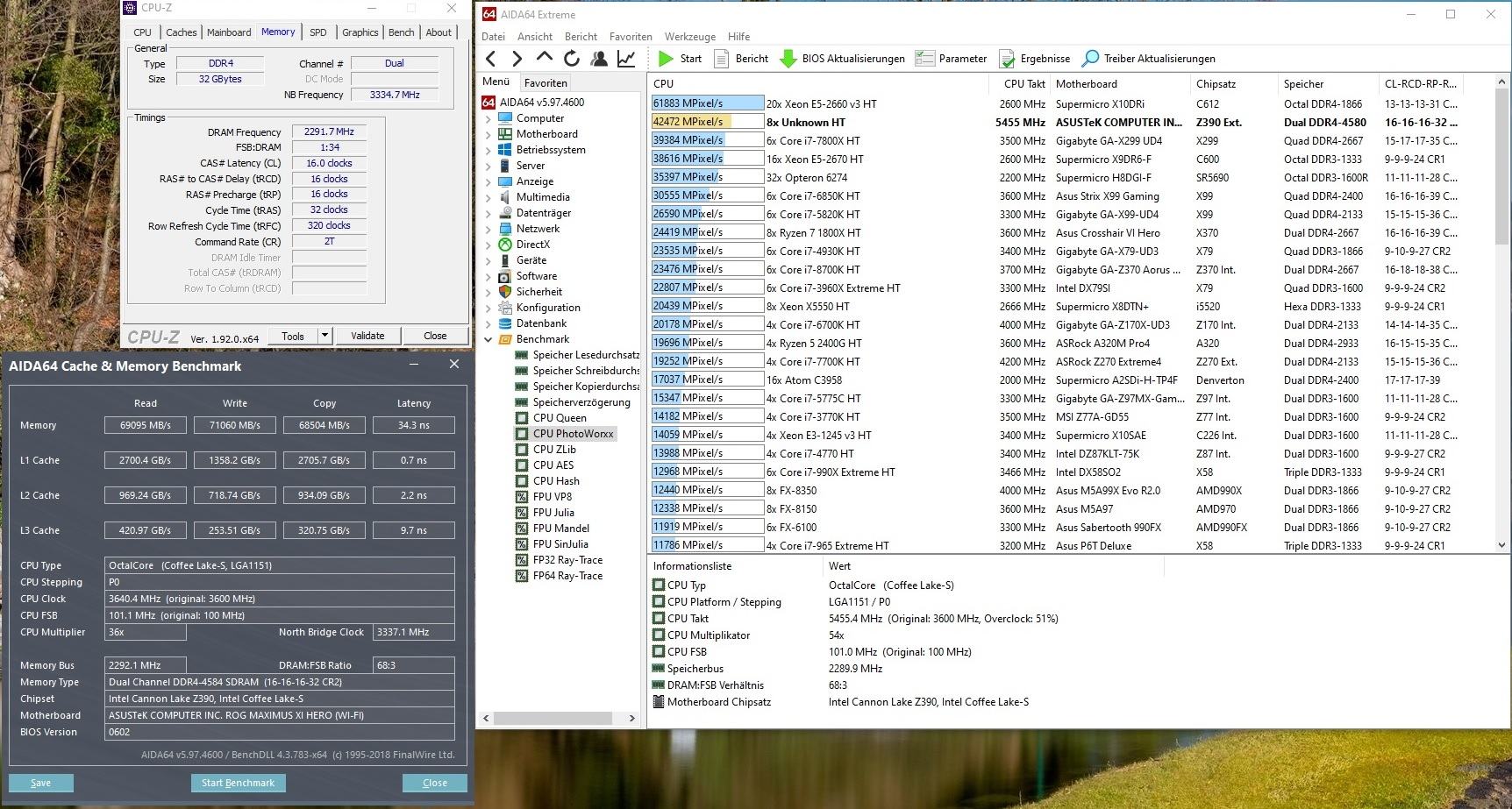Click the Memory Read 69095 MB/s field
Screen dimensions: 1512x809
146,425
